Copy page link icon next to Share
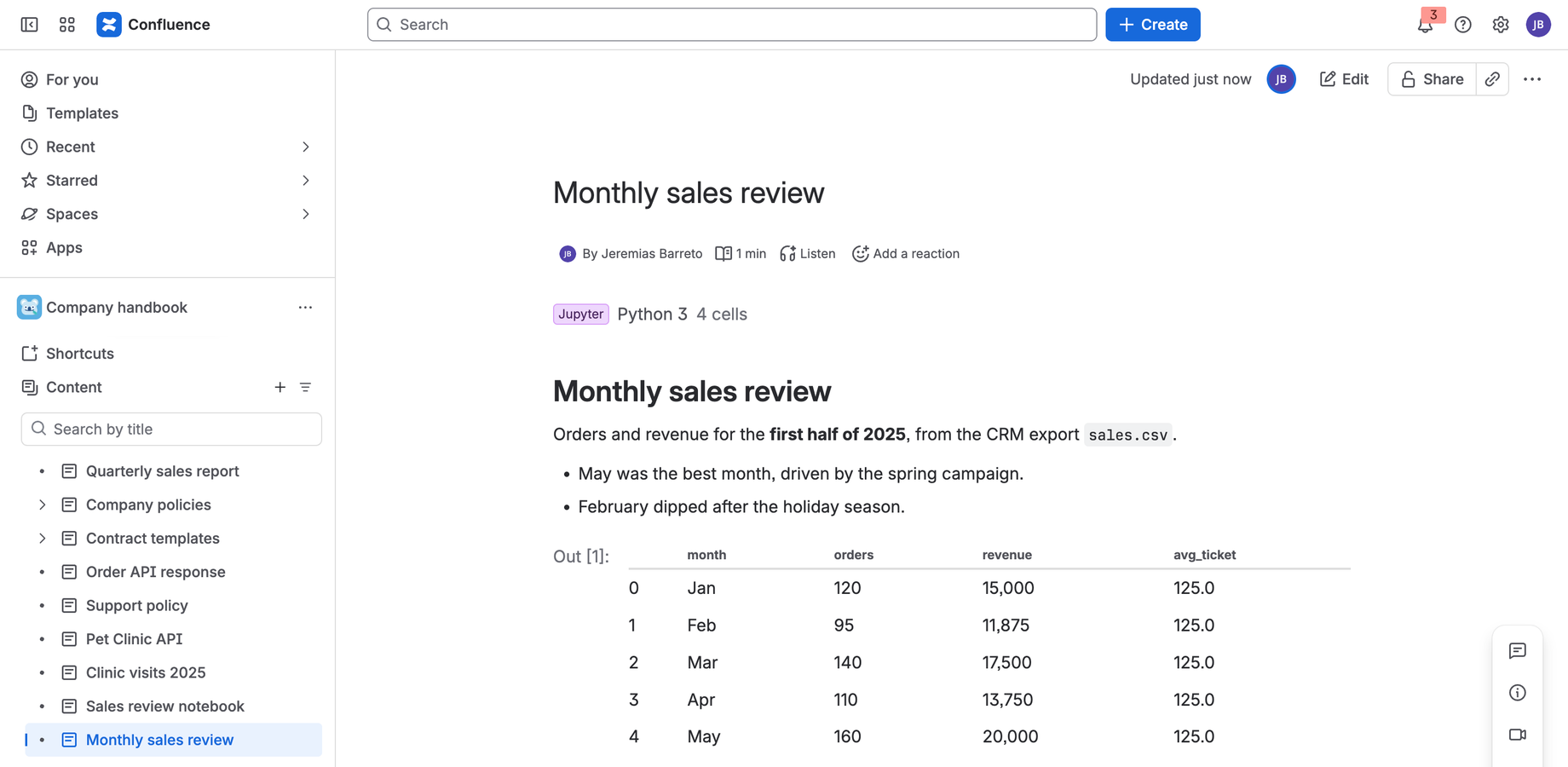 pyautogui.click(x=1492, y=79)
